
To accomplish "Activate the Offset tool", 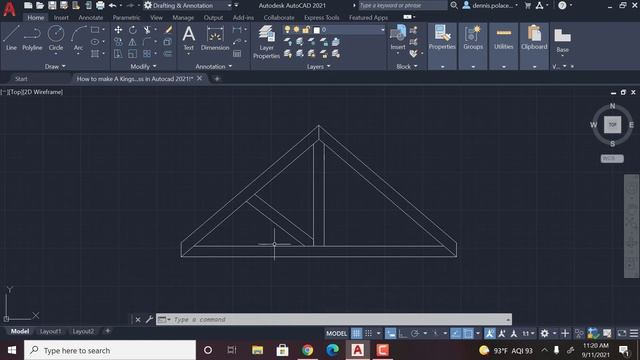I will pyautogui.click(x=168, y=53).
